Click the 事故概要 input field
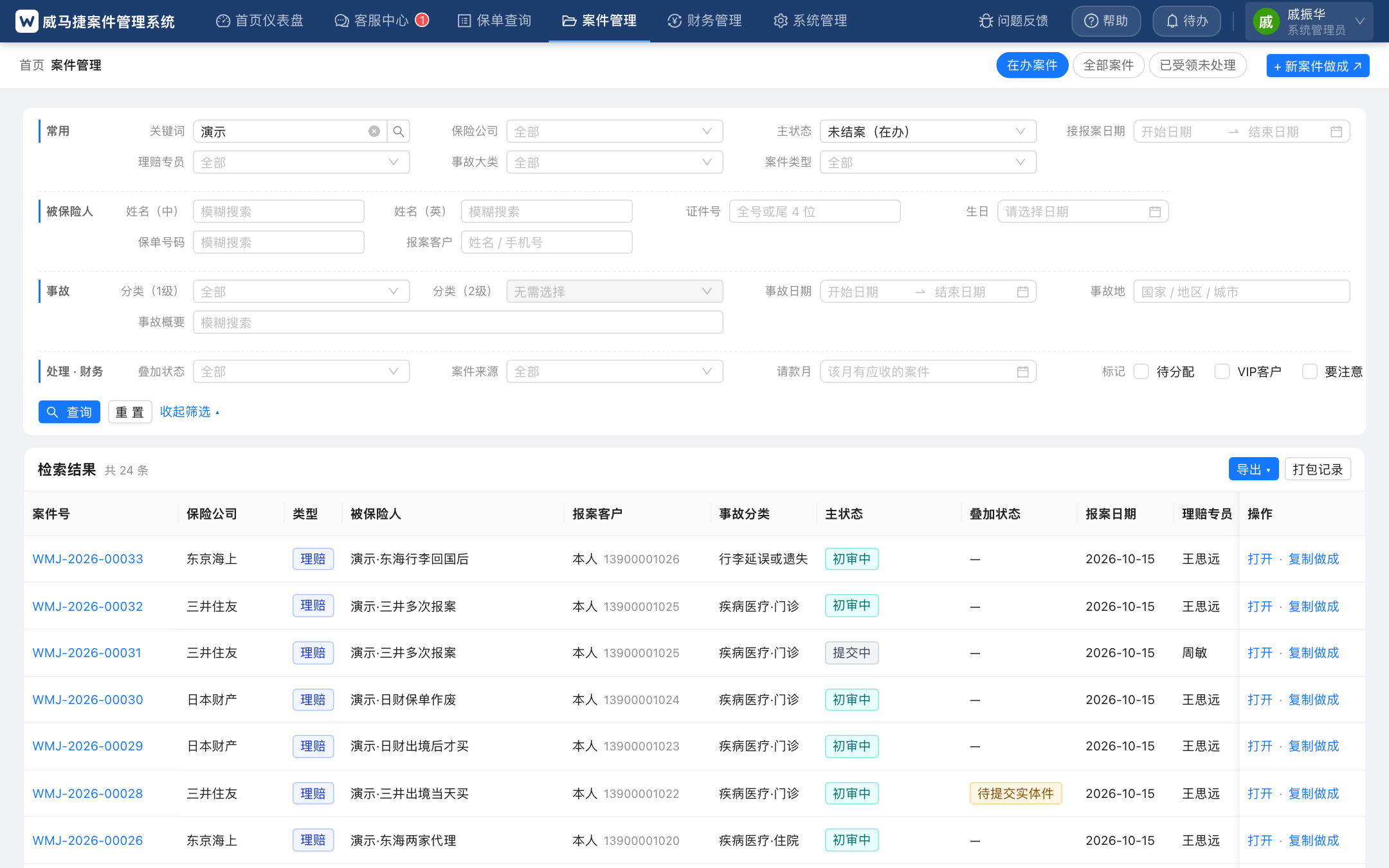The image size is (1389, 868). click(458, 323)
